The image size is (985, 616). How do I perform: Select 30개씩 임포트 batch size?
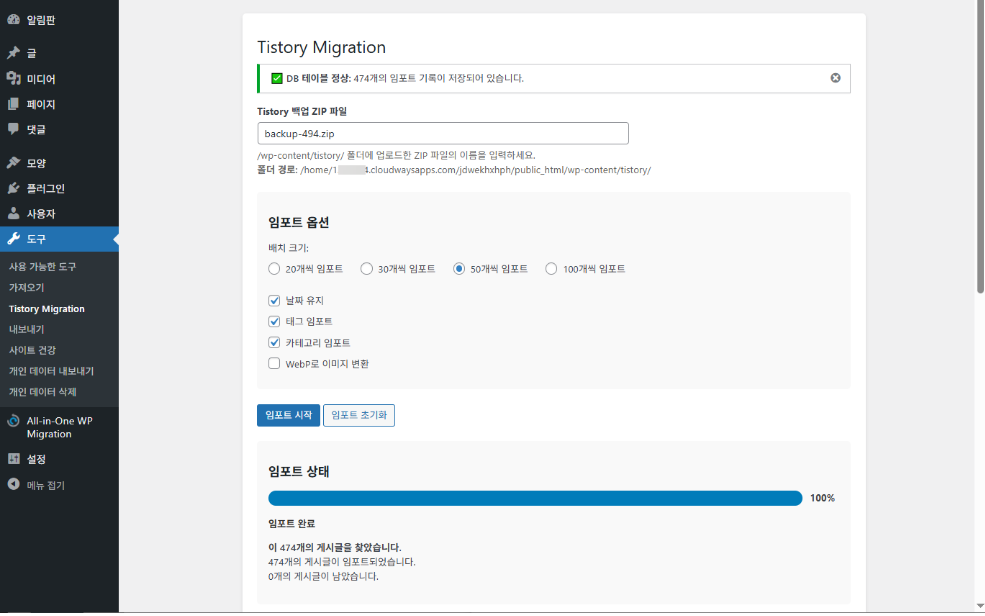[366, 269]
